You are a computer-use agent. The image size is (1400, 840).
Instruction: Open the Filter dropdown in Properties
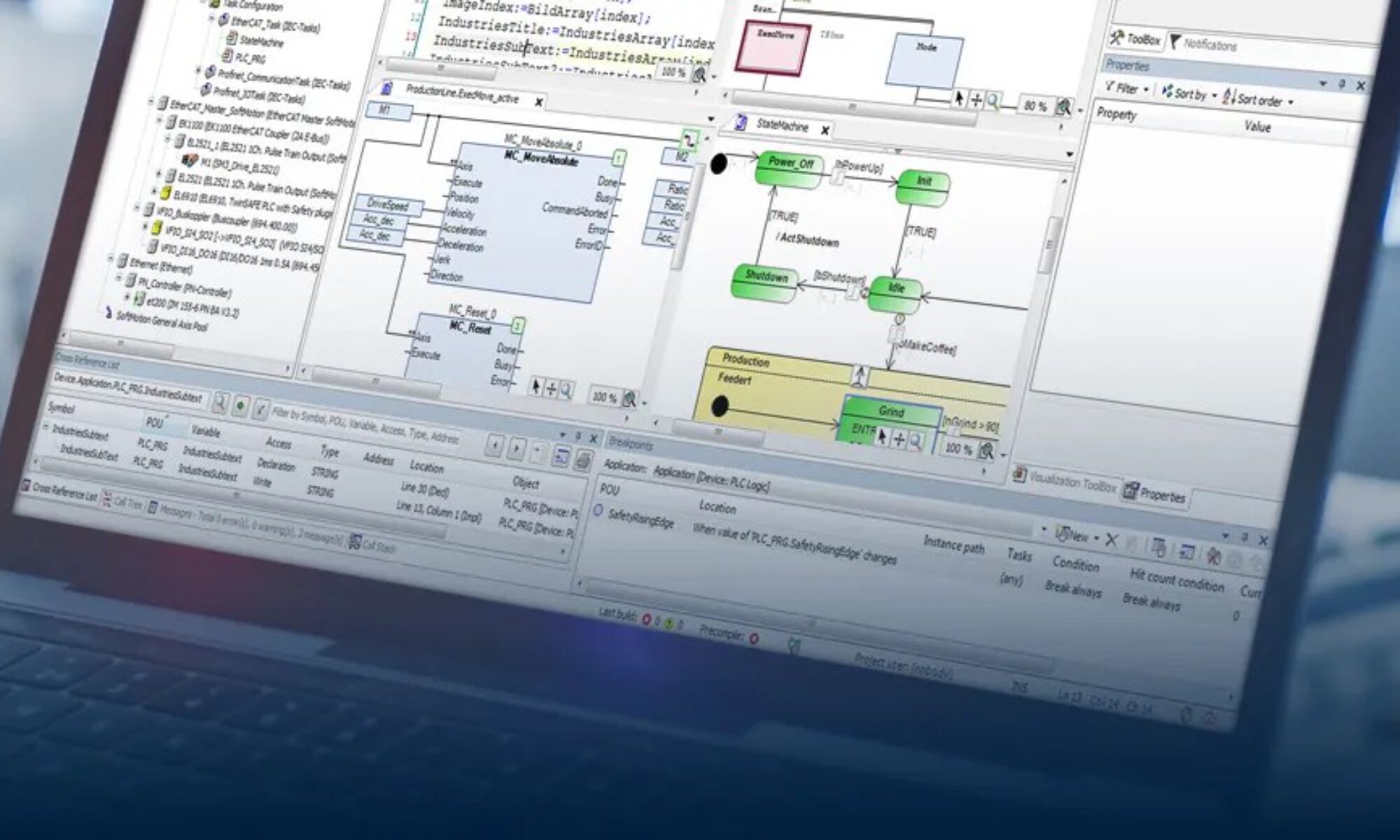(x=1127, y=88)
